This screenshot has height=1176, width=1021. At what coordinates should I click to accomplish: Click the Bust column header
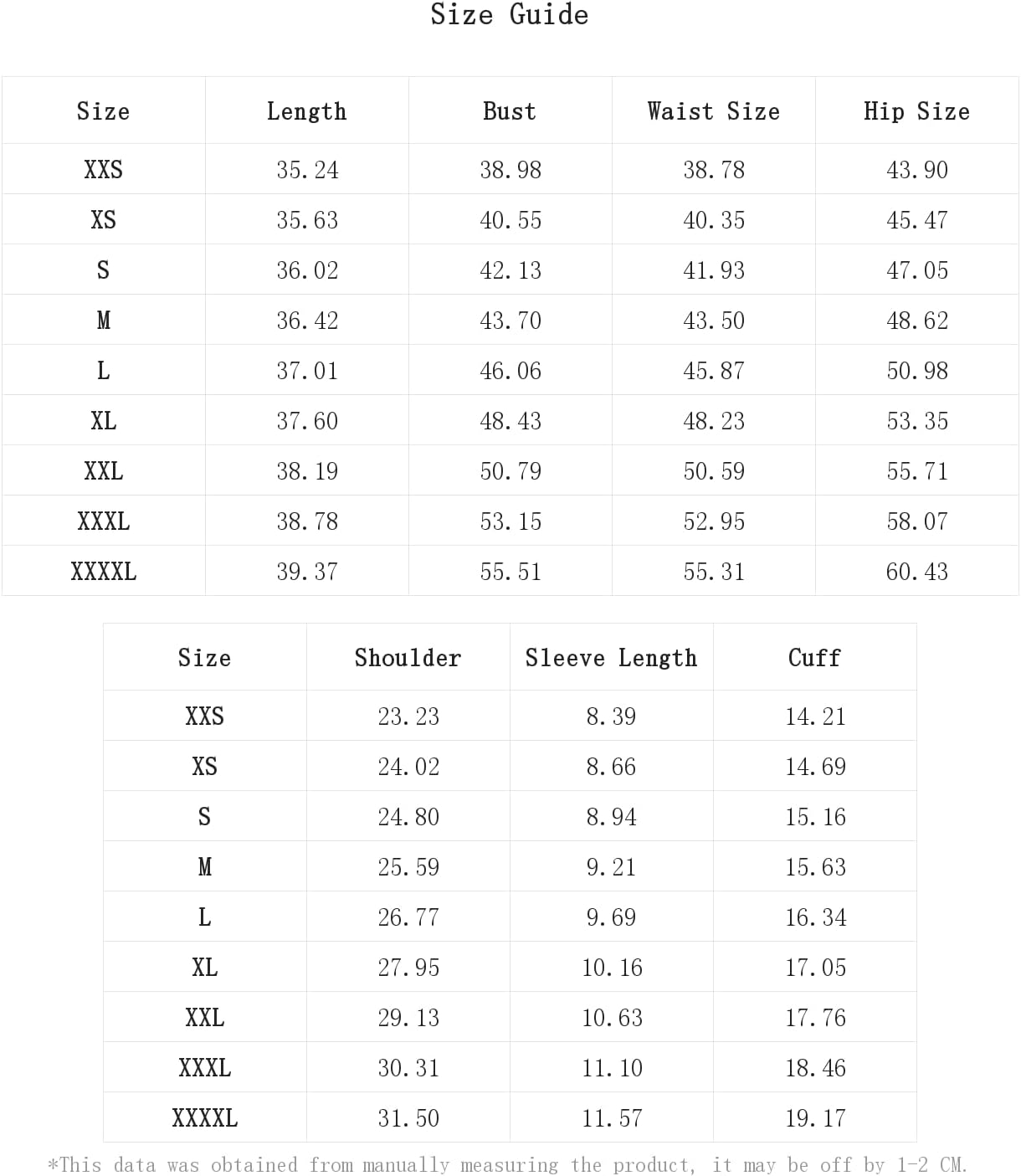coord(510,111)
